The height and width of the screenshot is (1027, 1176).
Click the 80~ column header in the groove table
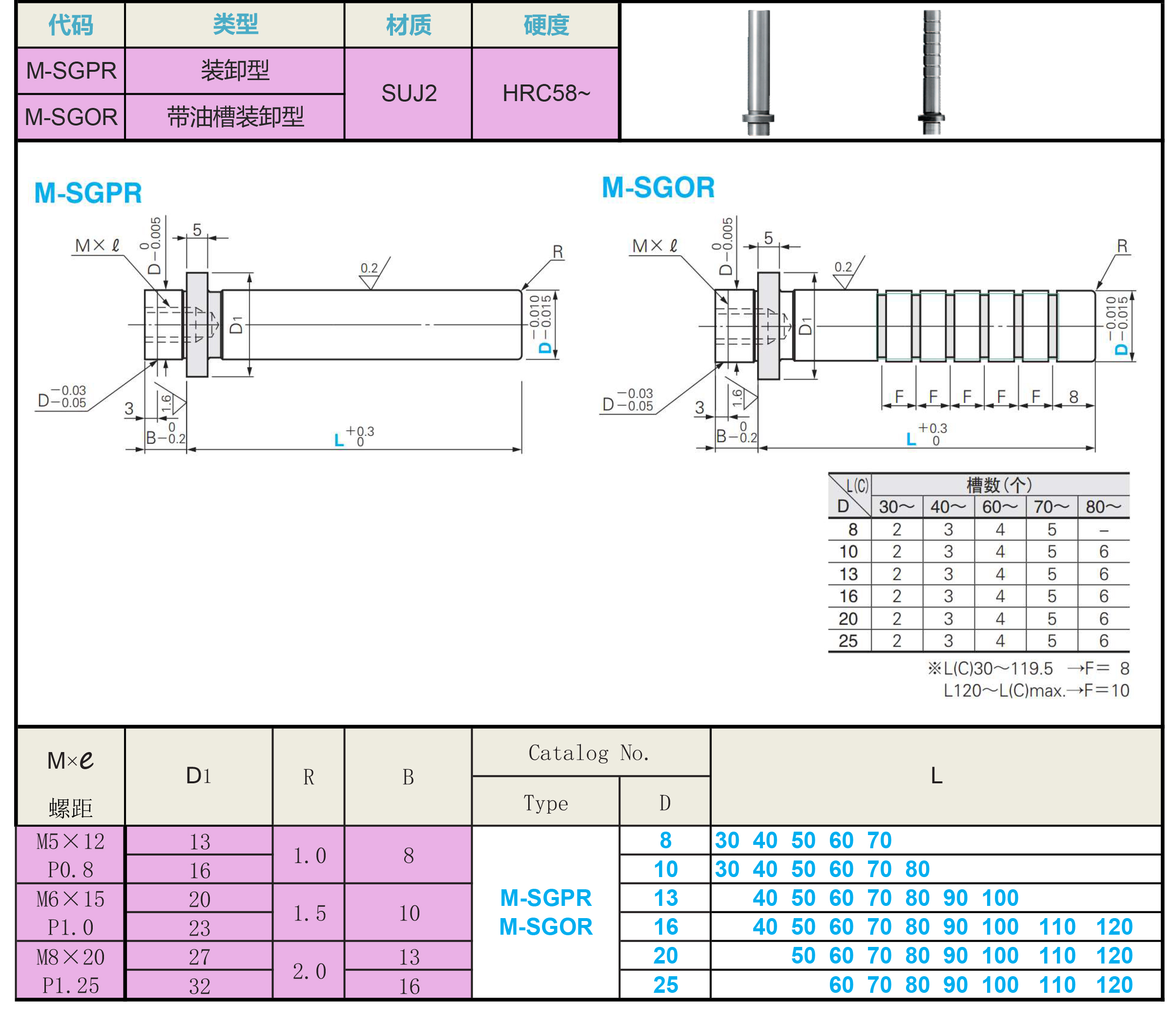tap(1103, 506)
